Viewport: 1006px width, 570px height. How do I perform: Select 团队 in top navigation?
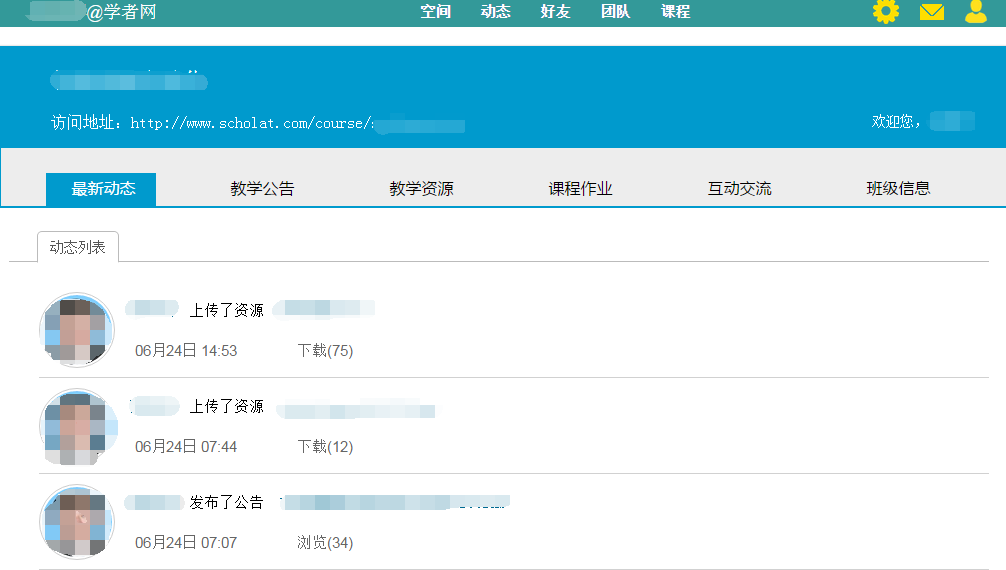615,12
